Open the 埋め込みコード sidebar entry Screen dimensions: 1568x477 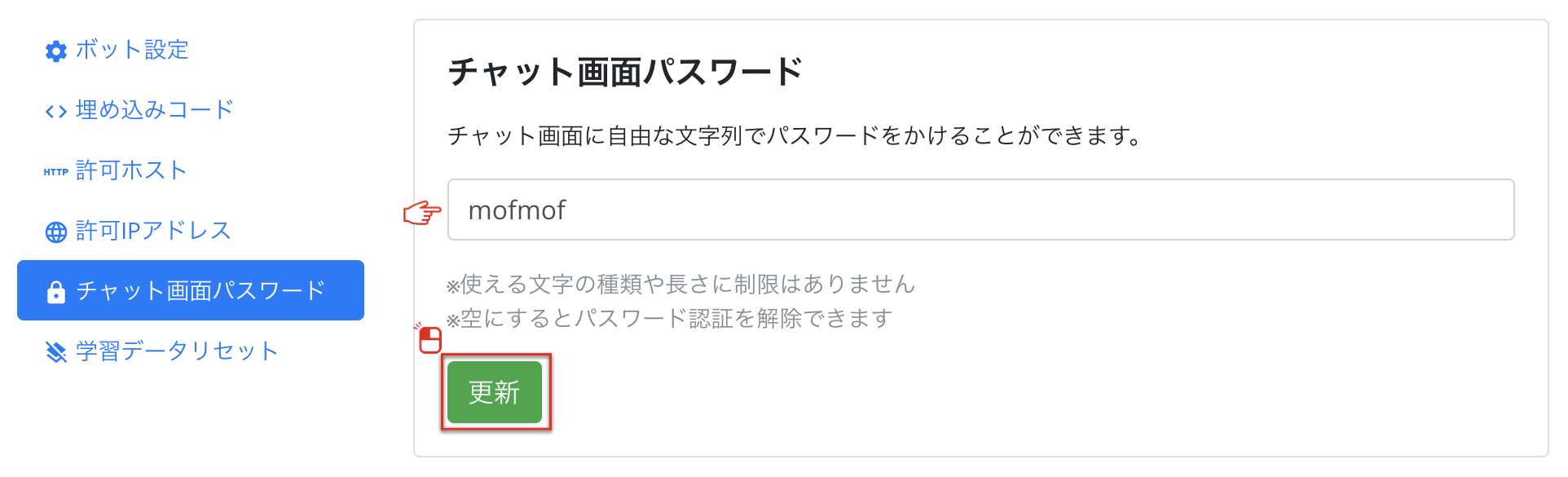click(152, 110)
